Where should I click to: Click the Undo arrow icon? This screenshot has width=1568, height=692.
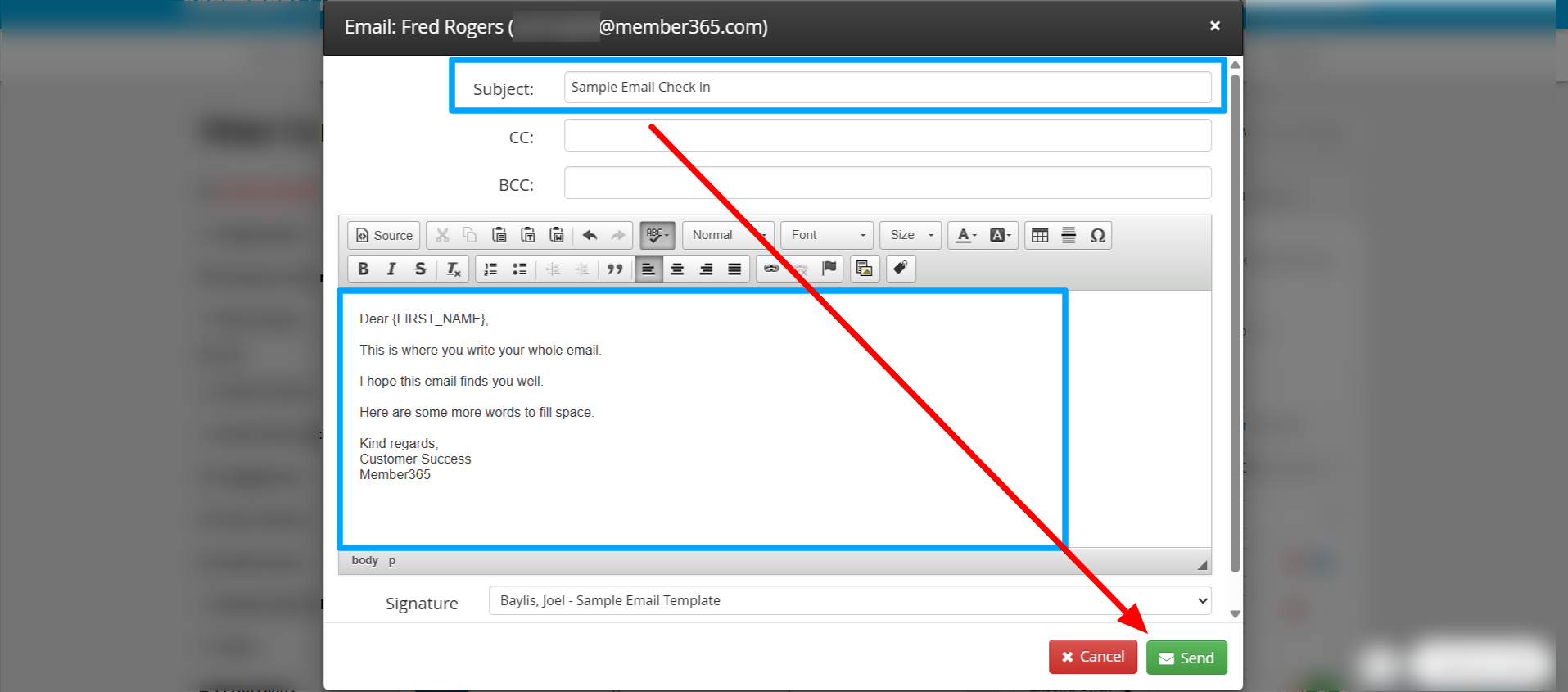tap(590, 235)
